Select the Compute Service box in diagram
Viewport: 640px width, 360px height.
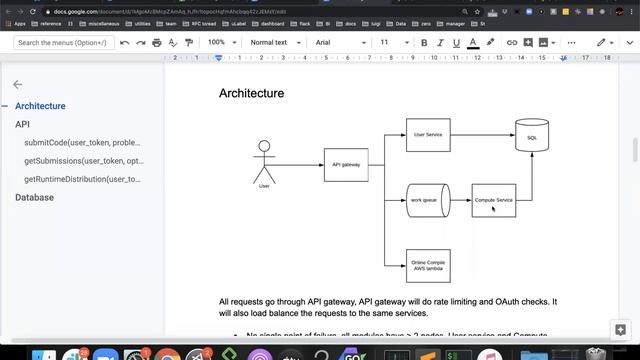494,200
